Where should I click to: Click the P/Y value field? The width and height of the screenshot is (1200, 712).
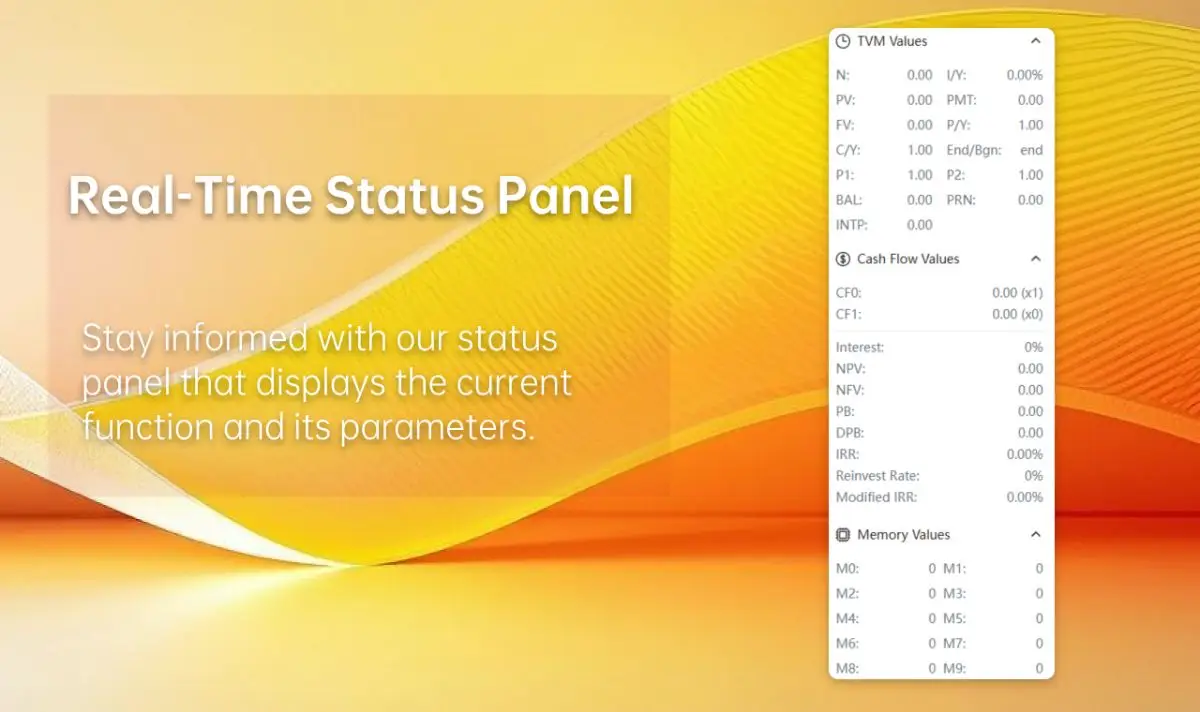click(x=1030, y=125)
